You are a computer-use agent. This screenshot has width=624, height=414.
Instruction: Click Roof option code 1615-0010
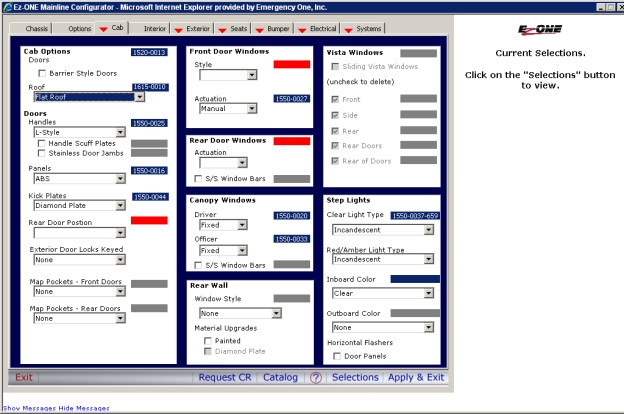pyautogui.click(x=150, y=87)
